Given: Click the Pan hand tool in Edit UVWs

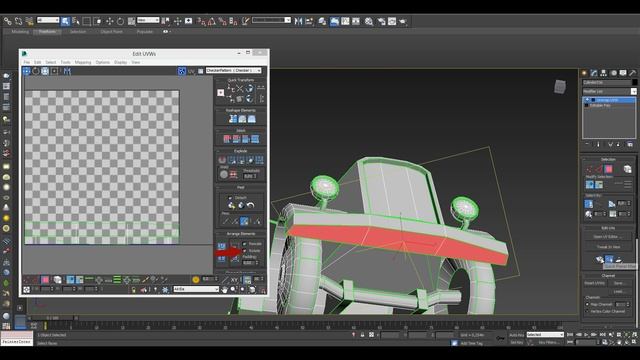Looking at the screenshot, I should tap(224, 289).
